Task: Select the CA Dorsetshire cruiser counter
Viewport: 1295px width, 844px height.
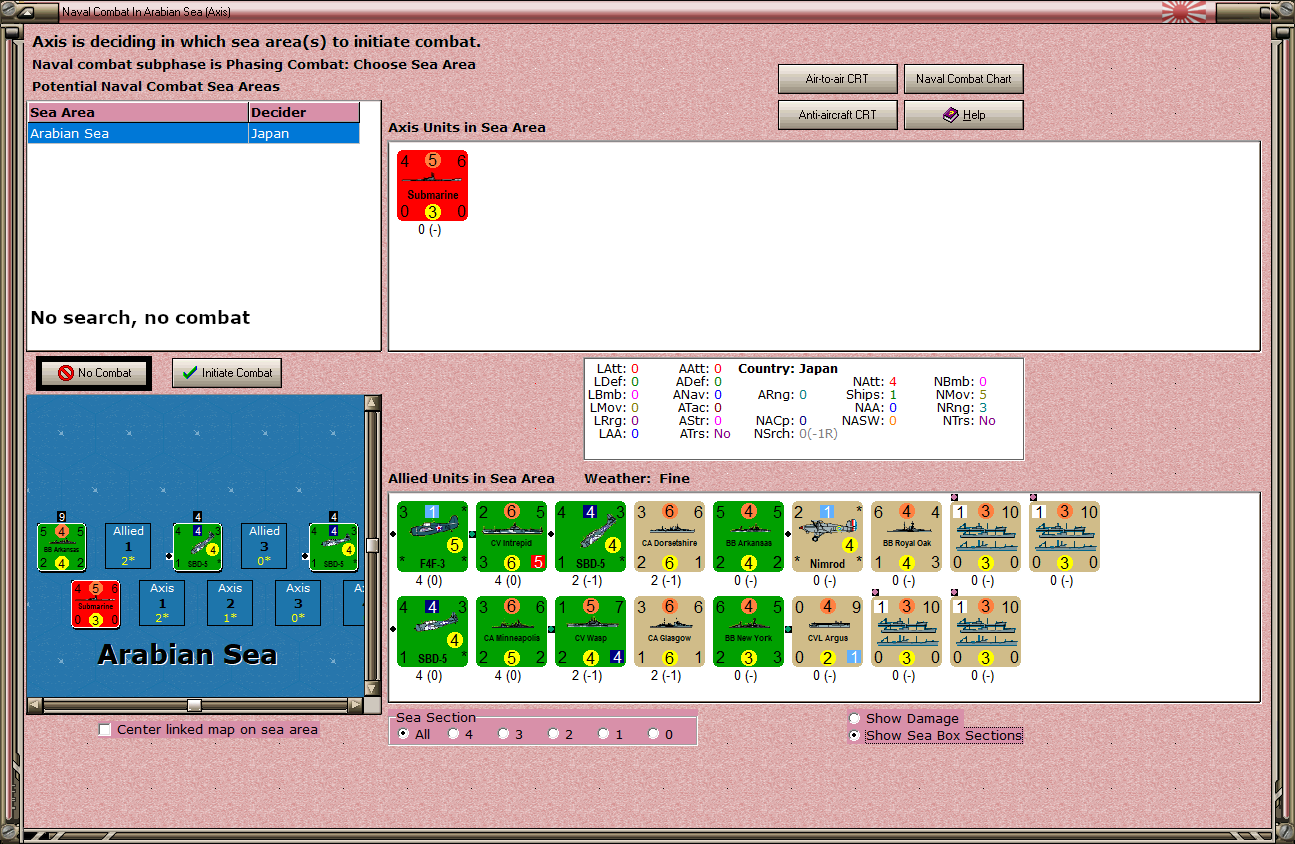Action: pyautogui.click(x=670, y=537)
